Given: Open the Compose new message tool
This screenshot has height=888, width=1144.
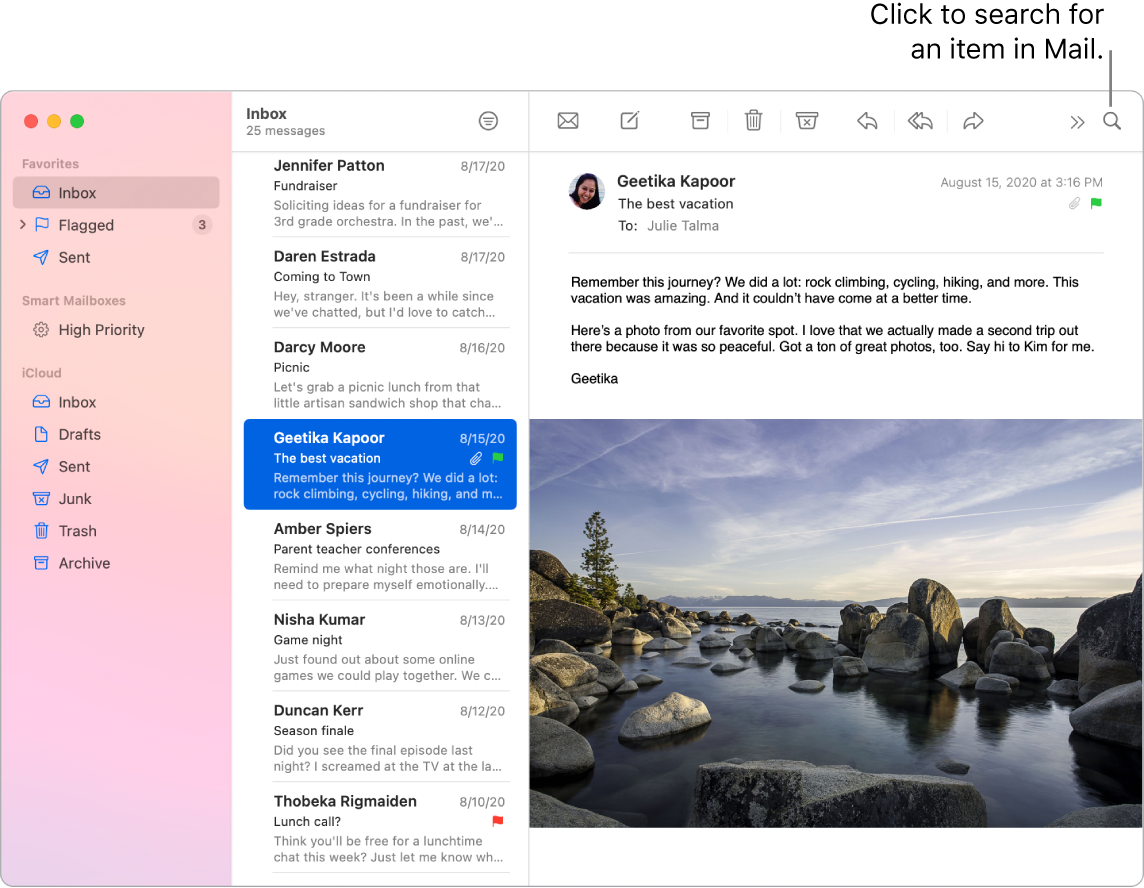Looking at the screenshot, I should [x=629, y=120].
